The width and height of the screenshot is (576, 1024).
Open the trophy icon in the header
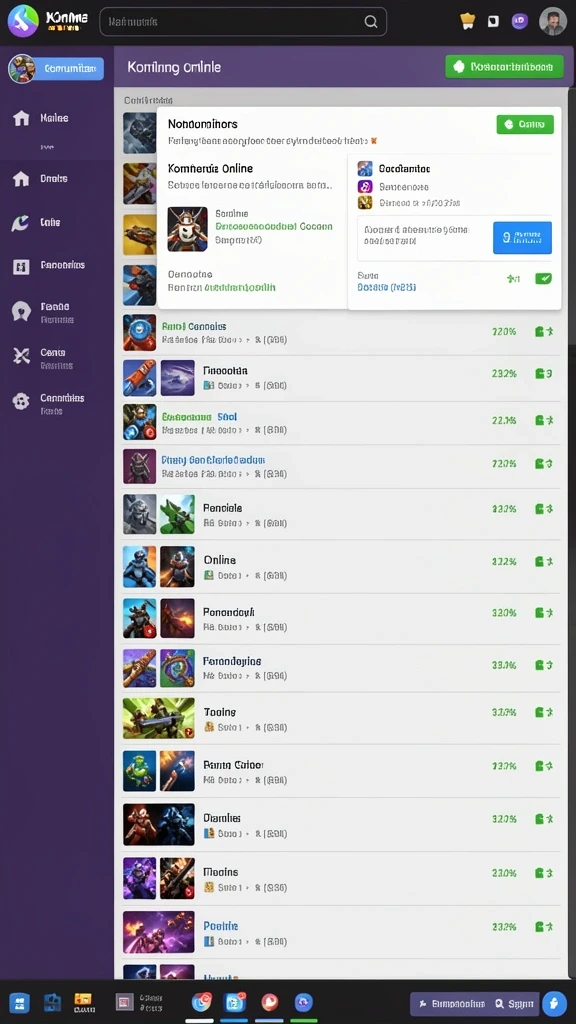tap(468, 21)
